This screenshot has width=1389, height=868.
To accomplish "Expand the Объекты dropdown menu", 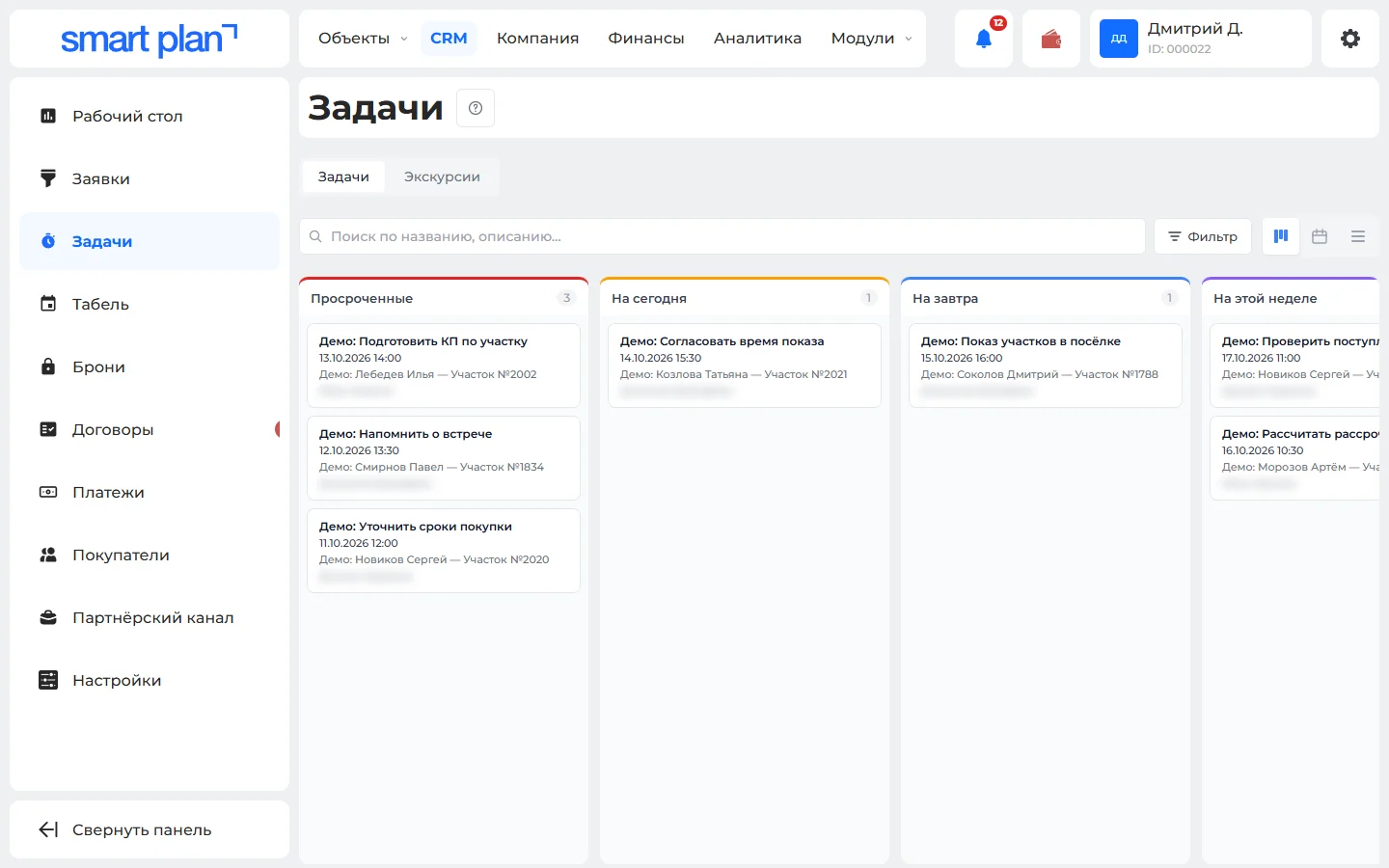I will 363,39.
